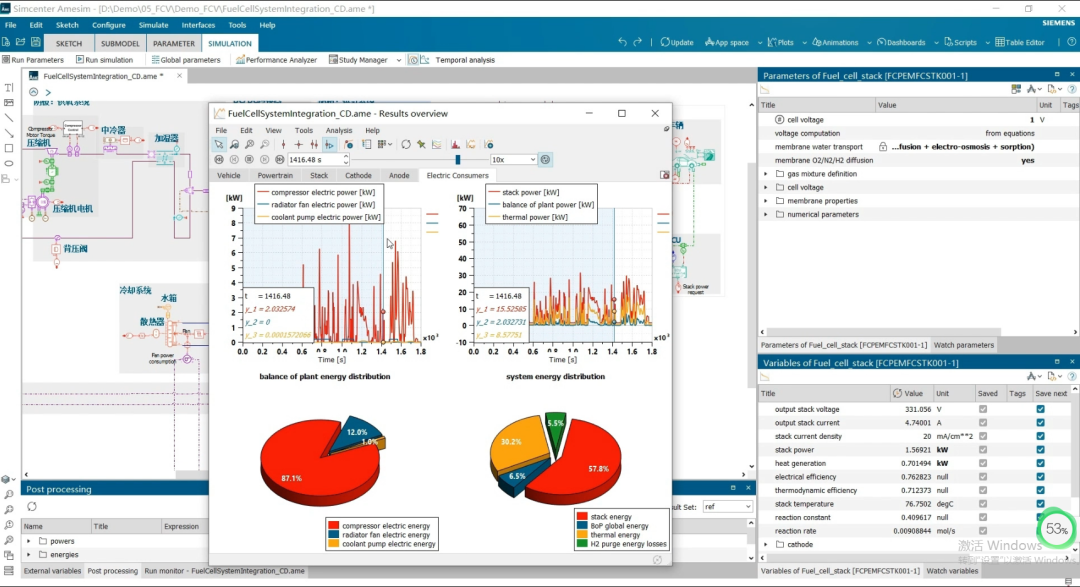
Task: Open Global parameters
Action: tap(186, 60)
